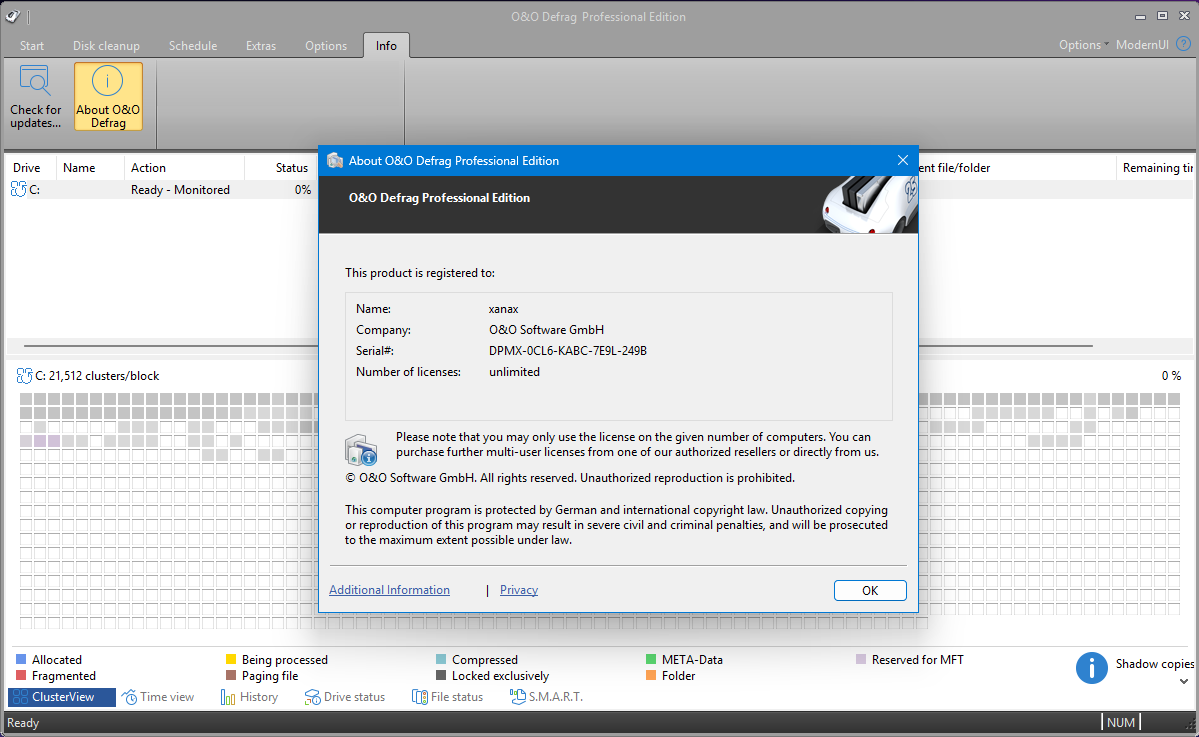Click the Check for updates icon
This screenshot has width=1199, height=737.
35,81
